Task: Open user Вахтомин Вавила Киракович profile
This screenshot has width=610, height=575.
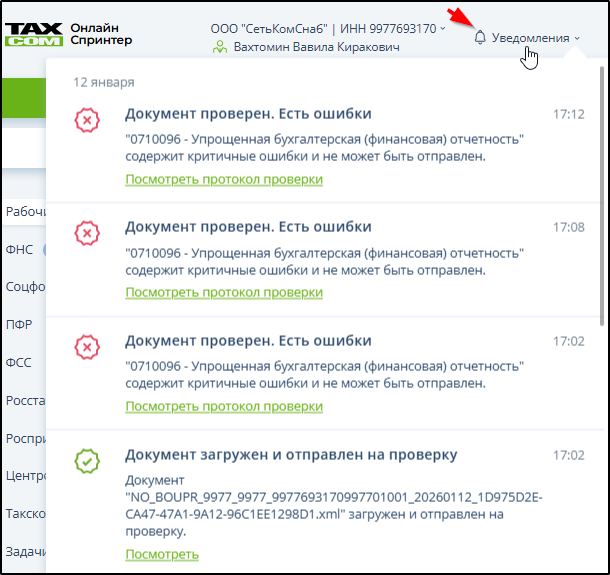Action: (315, 48)
